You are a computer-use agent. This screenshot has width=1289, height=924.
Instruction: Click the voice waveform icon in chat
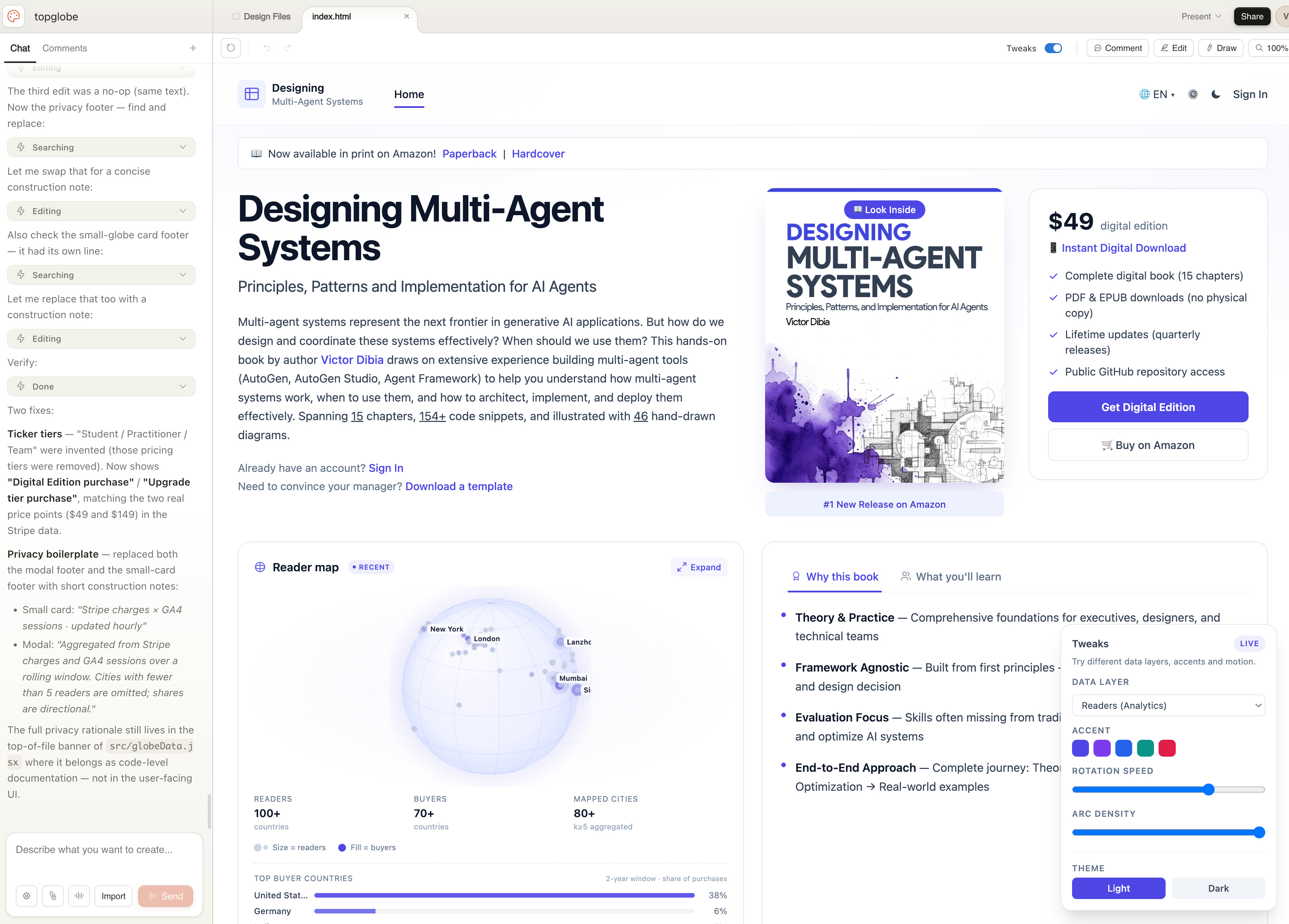click(x=79, y=896)
